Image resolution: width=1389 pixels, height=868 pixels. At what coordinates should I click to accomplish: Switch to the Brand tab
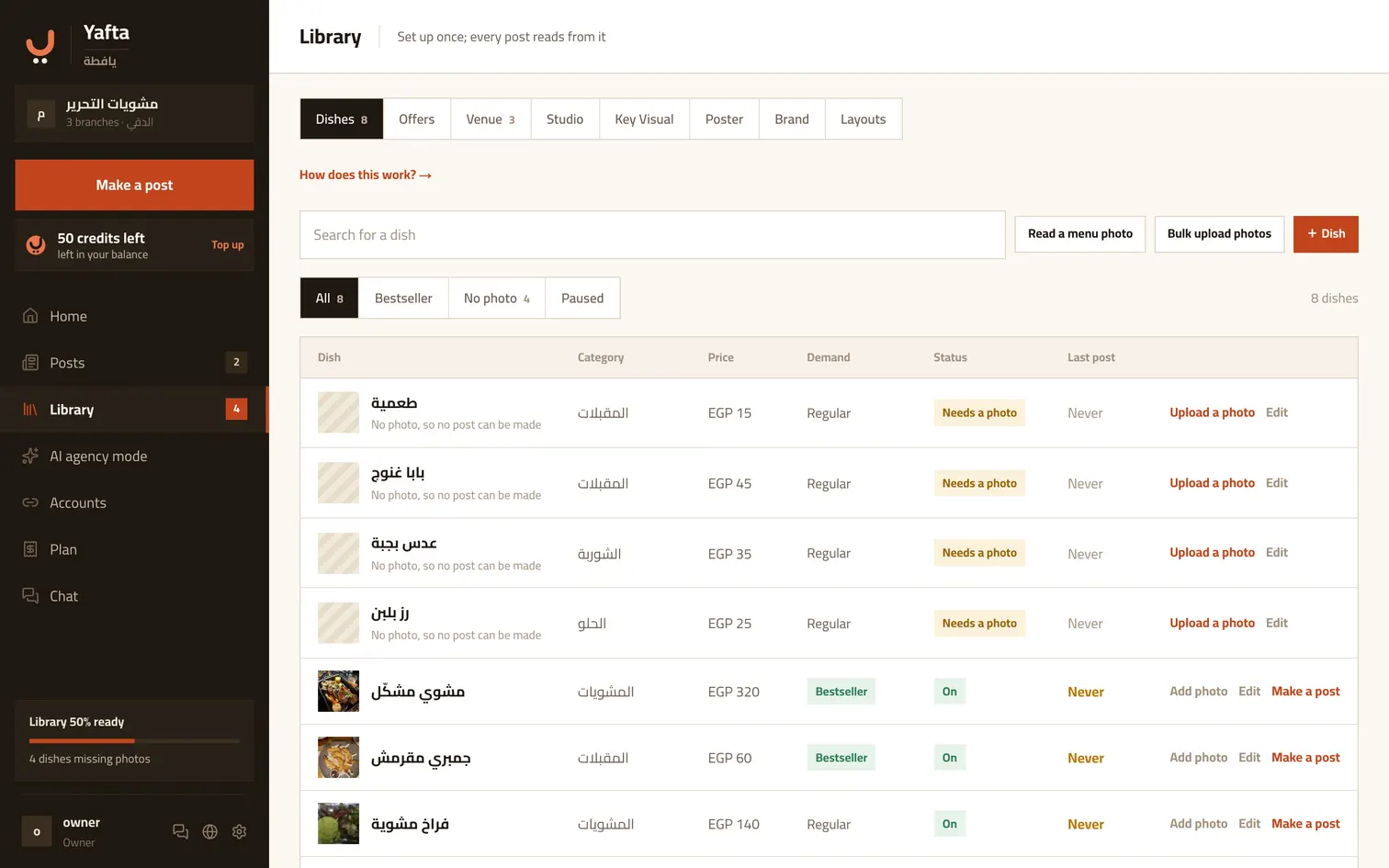(x=792, y=119)
